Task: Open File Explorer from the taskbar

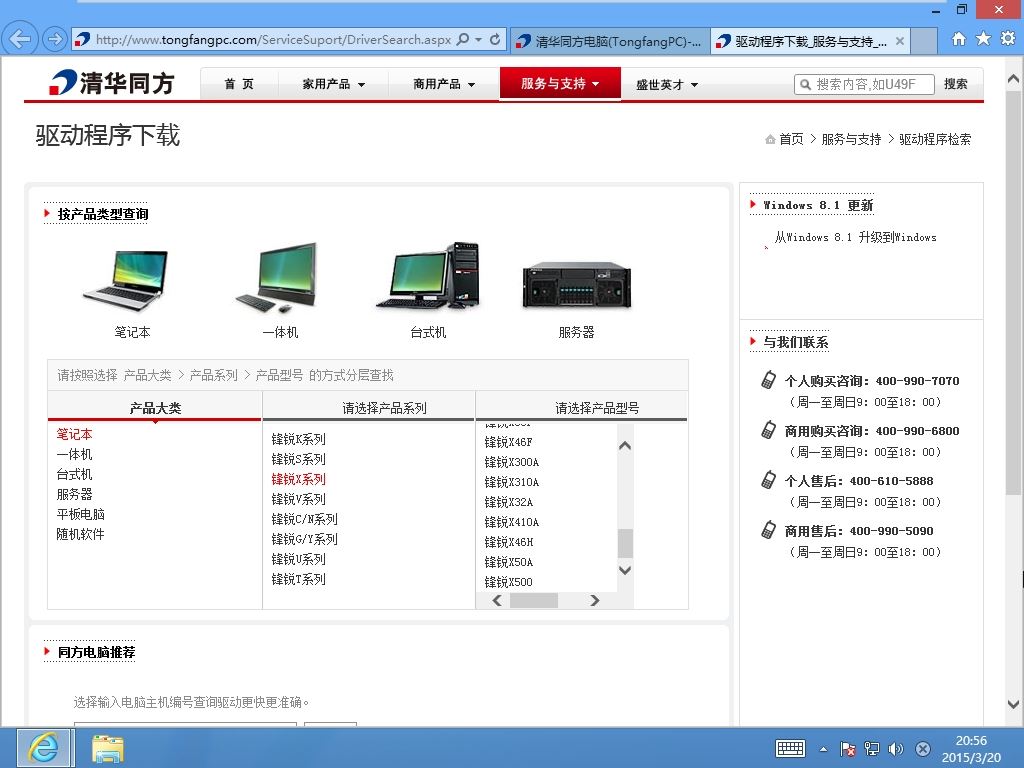Action: click(x=108, y=748)
